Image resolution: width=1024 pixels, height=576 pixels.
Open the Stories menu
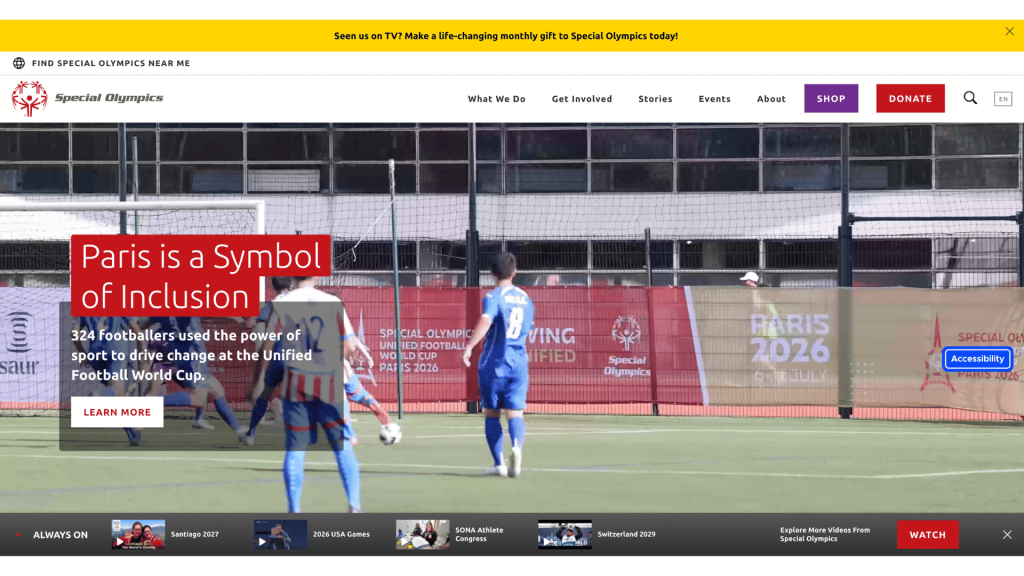tap(655, 99)
